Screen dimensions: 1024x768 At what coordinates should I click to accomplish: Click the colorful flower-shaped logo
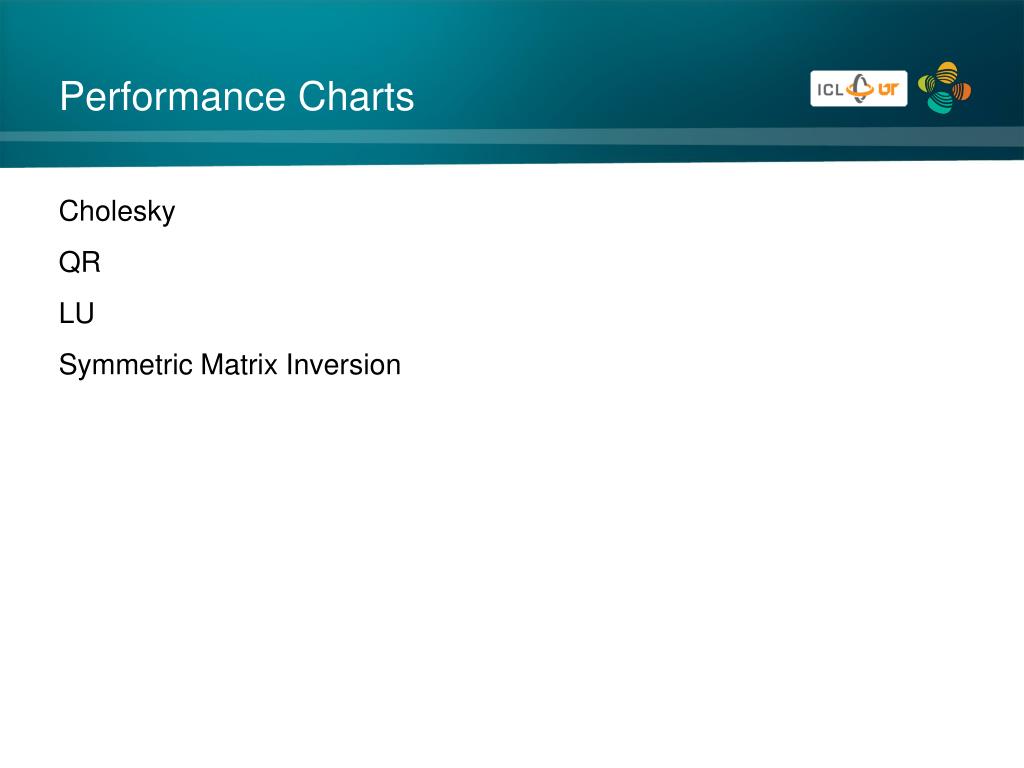944,88
